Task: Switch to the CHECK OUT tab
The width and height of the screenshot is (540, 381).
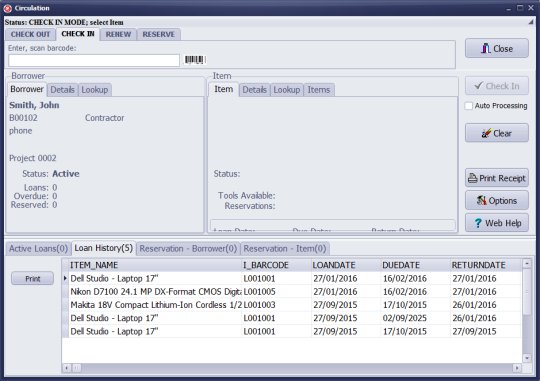Action: (30, 34)
